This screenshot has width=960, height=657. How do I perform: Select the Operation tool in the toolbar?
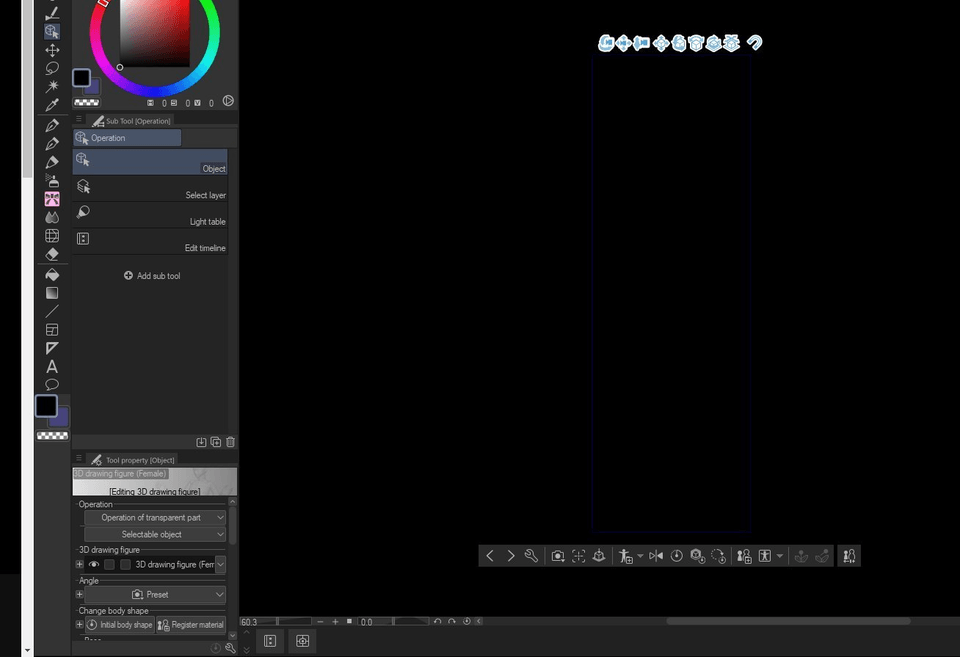pos(52,31)
